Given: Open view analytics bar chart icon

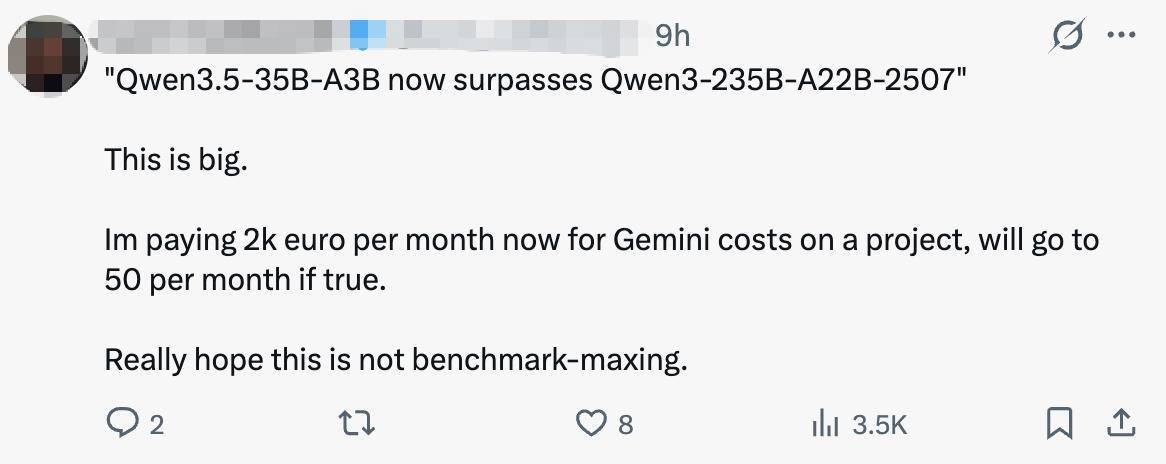Looking at the screenshot, I should click(824, 424).
